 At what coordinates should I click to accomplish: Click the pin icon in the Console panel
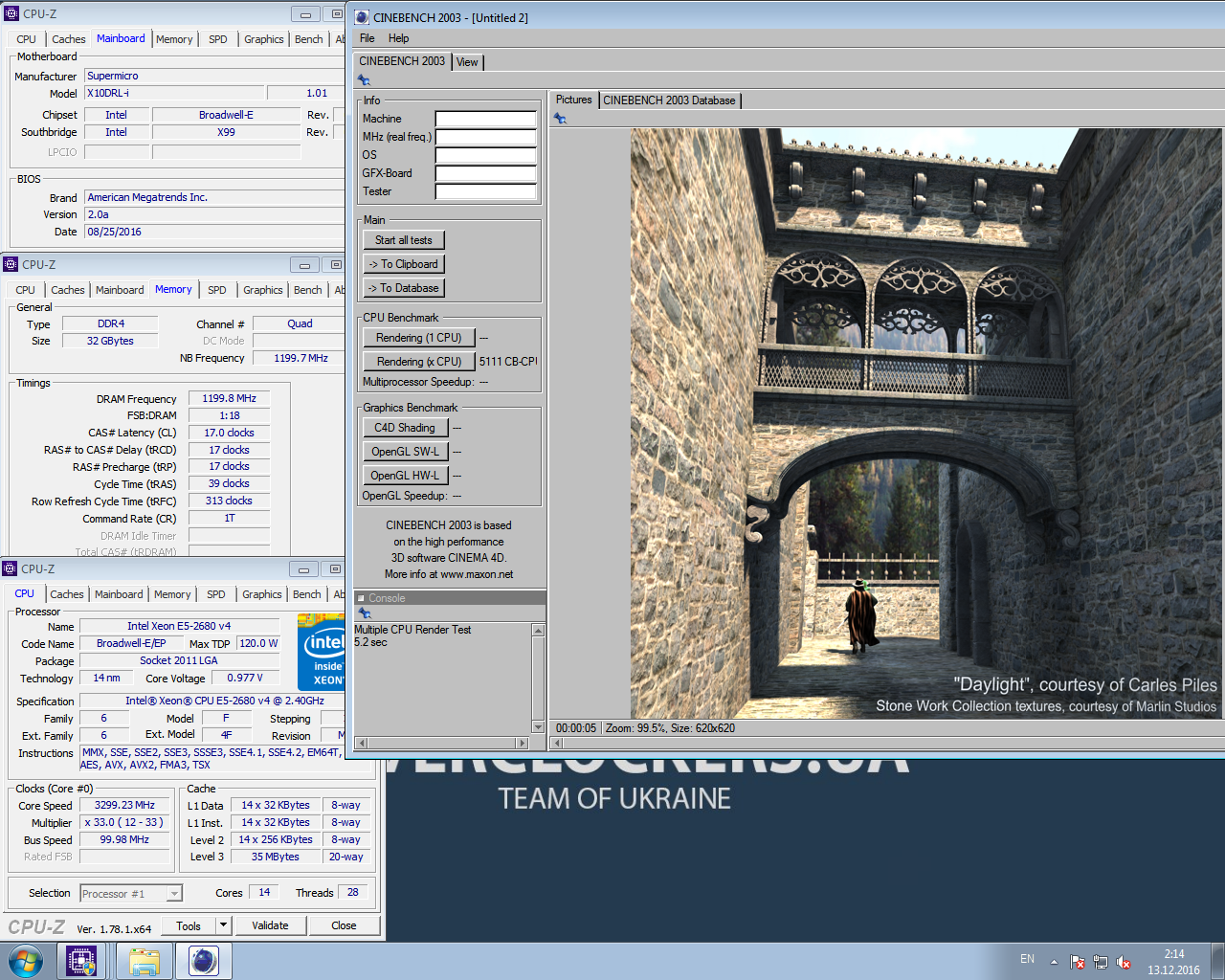tap(364, 612)
